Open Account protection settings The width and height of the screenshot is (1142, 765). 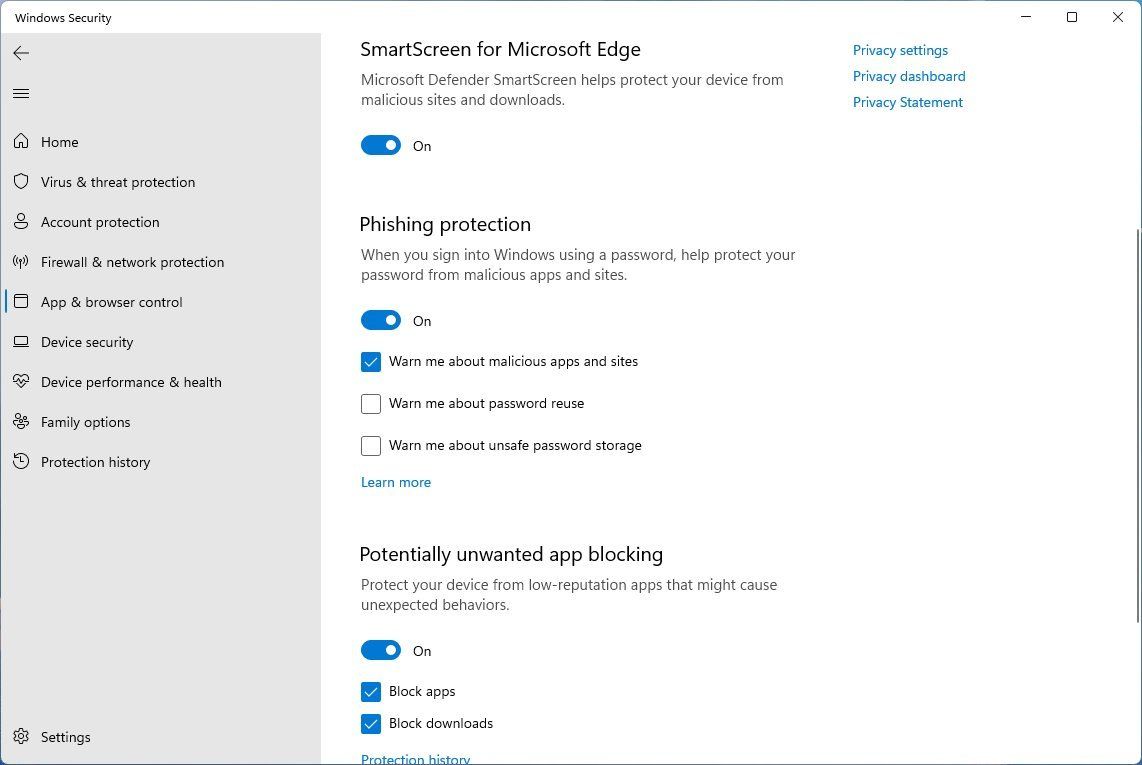(x=99, y=222)
